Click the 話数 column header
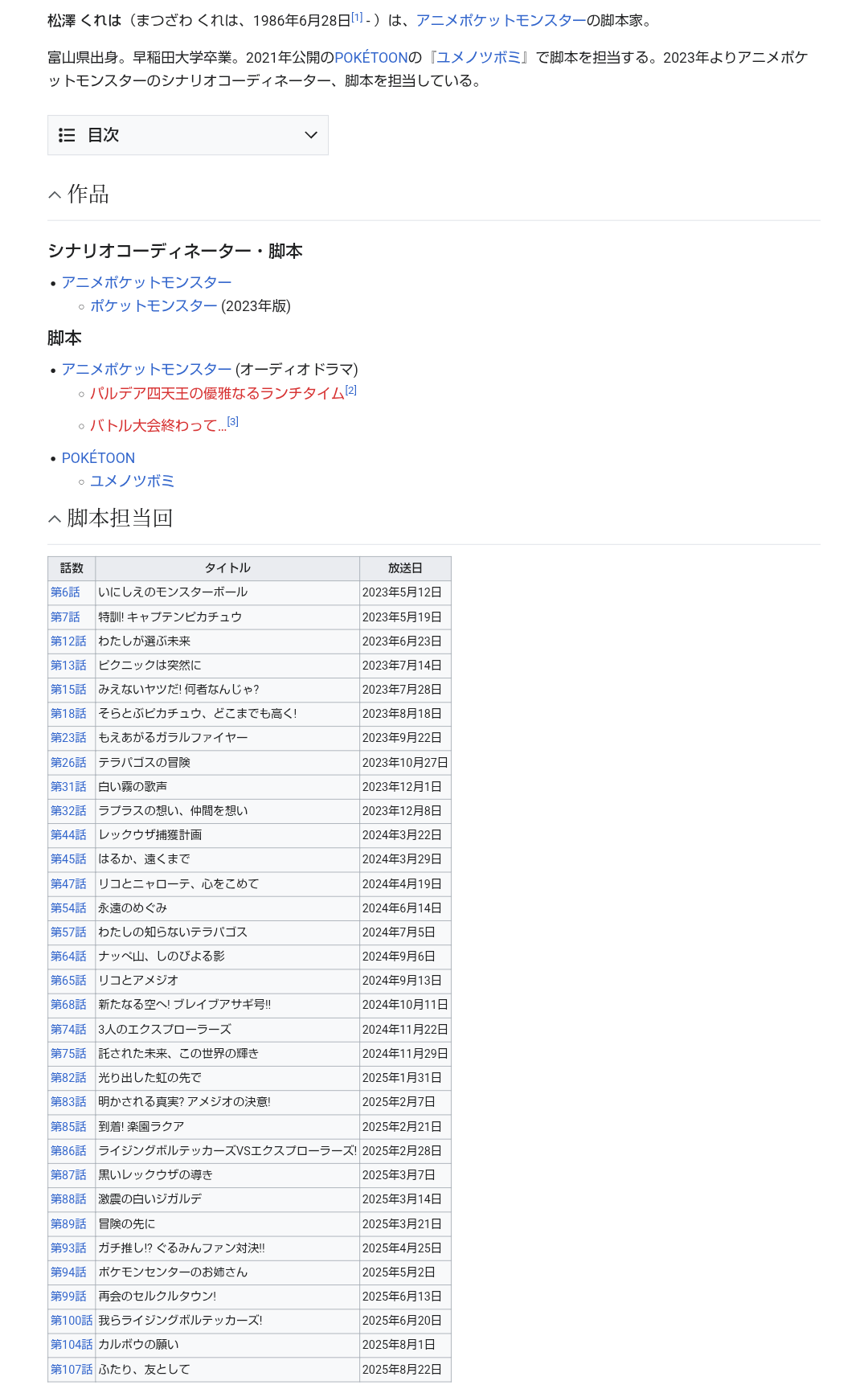This screenshot has width=868, height=1389. pyautogui.click(x=72, y=568)
